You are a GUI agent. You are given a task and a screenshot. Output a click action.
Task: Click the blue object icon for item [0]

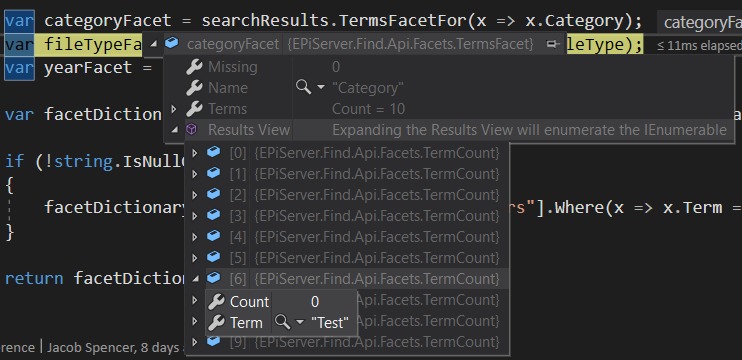point(213,152)
